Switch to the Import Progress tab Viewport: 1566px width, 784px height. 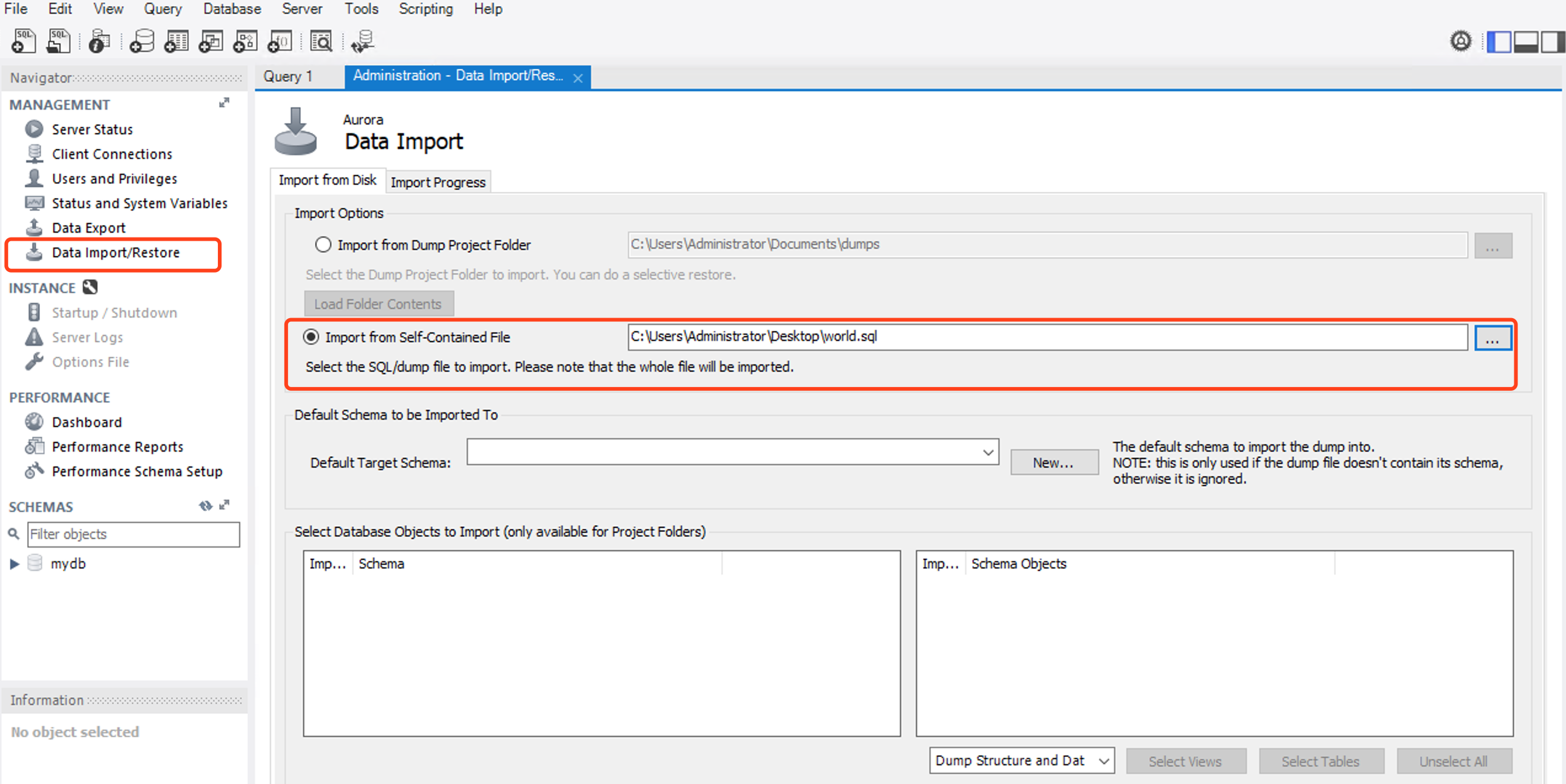coord(438,182)
